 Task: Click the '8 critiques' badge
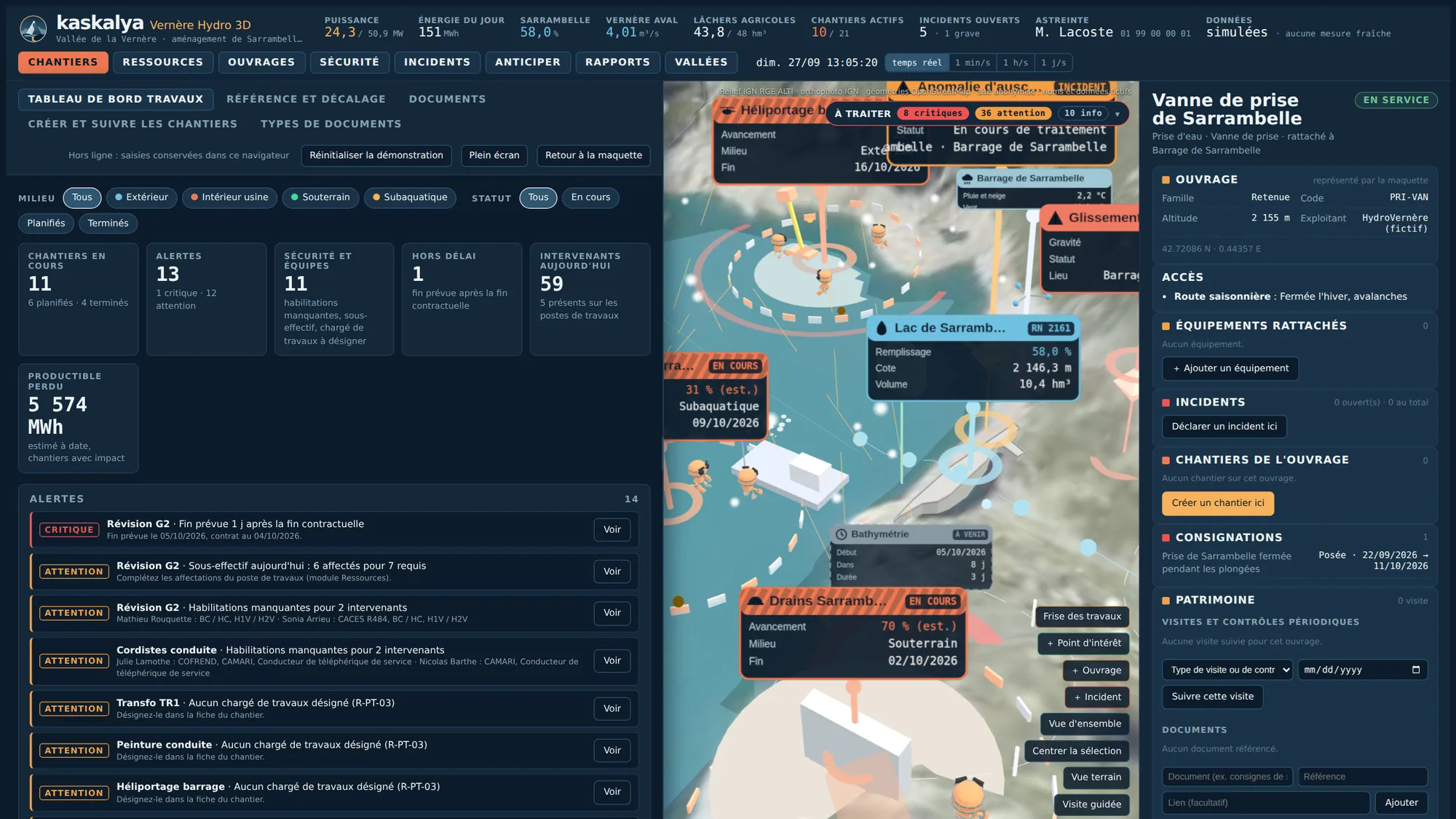933,114
